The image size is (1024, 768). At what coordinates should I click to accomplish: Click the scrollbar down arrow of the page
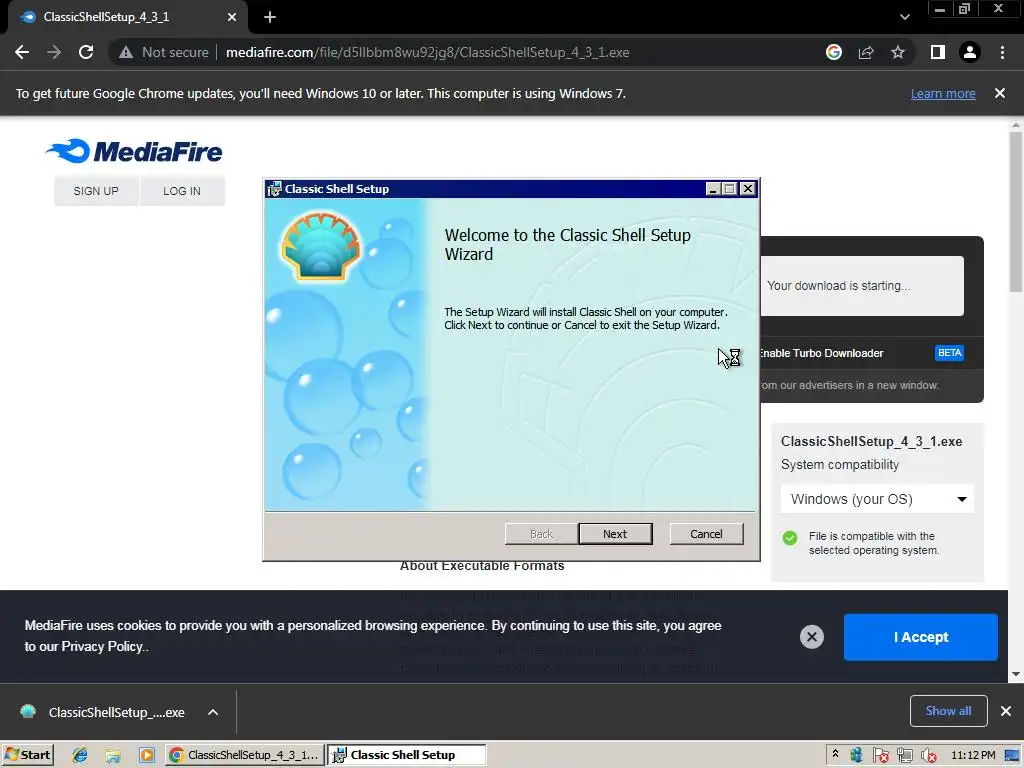click(x=1016, y=674)
